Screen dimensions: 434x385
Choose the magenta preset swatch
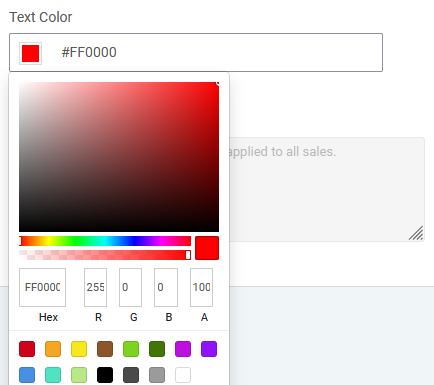(x=183, y=349)
